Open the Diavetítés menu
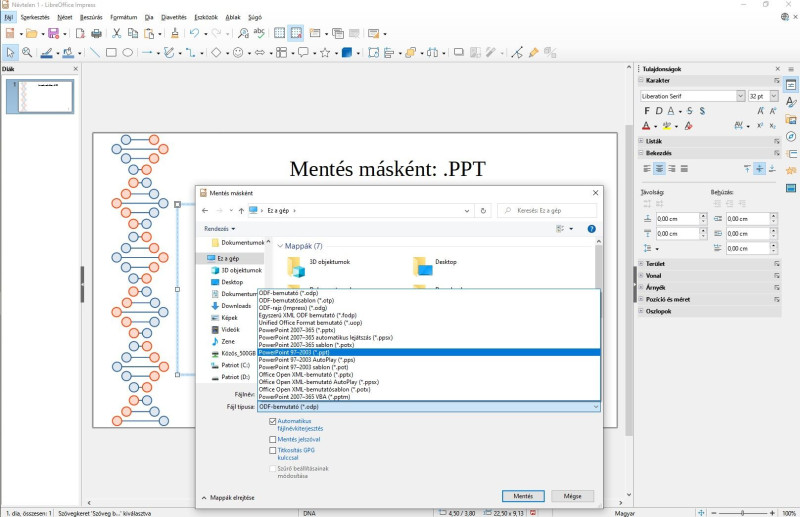 [174, 17]
